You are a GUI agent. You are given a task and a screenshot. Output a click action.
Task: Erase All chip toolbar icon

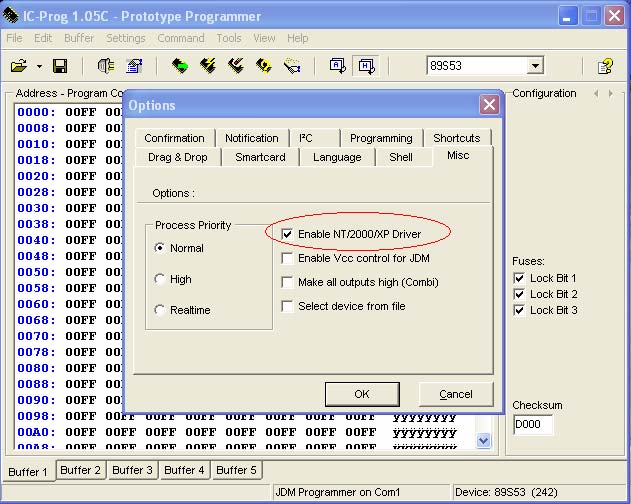pyautogui.click(x=264, y=66)
